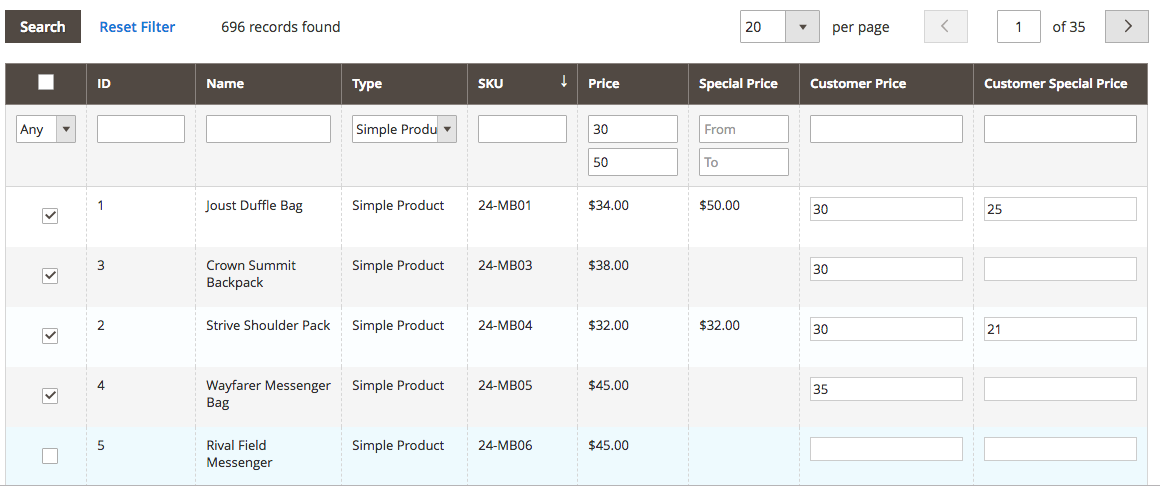This screenshot has width=1160, height=486.
Task: Open the Type filter dropdown
Action: [x=404, y=129]
